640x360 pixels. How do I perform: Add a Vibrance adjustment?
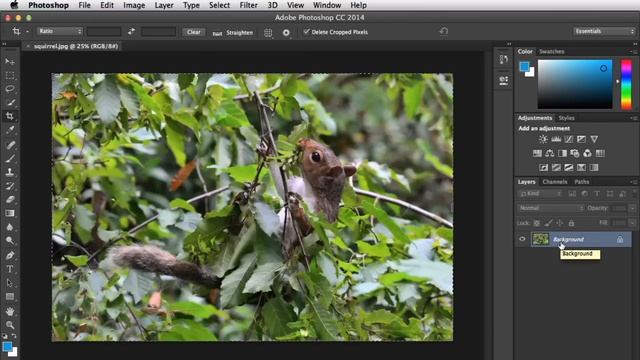(x=594, y=140)
